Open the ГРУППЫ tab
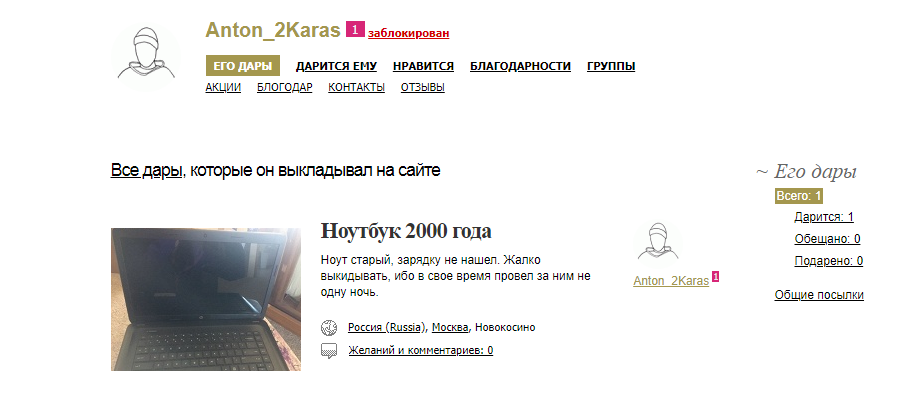The image size is (924, 419). 611,67
